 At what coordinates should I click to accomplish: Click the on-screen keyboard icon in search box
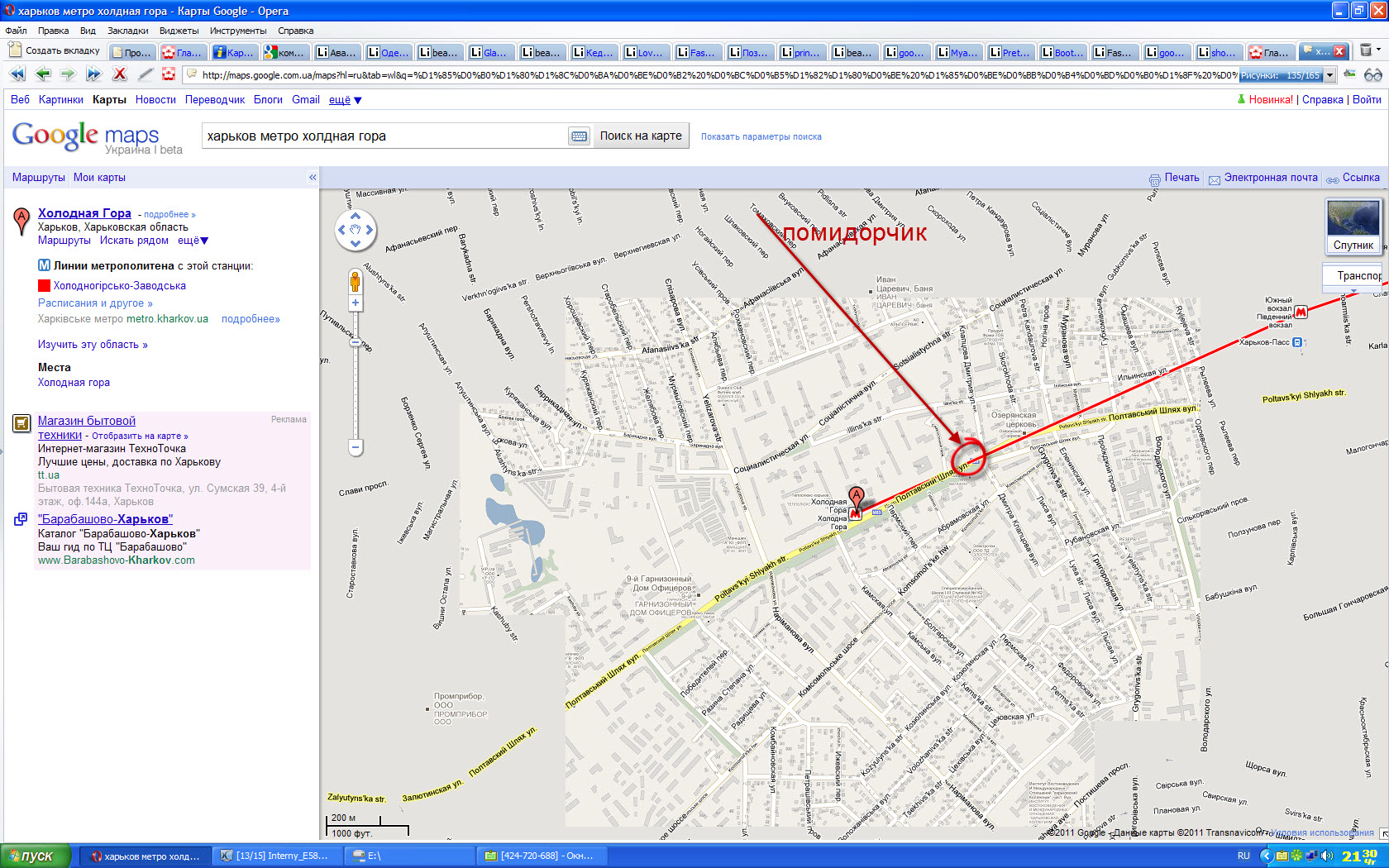[x=579, y=136]
